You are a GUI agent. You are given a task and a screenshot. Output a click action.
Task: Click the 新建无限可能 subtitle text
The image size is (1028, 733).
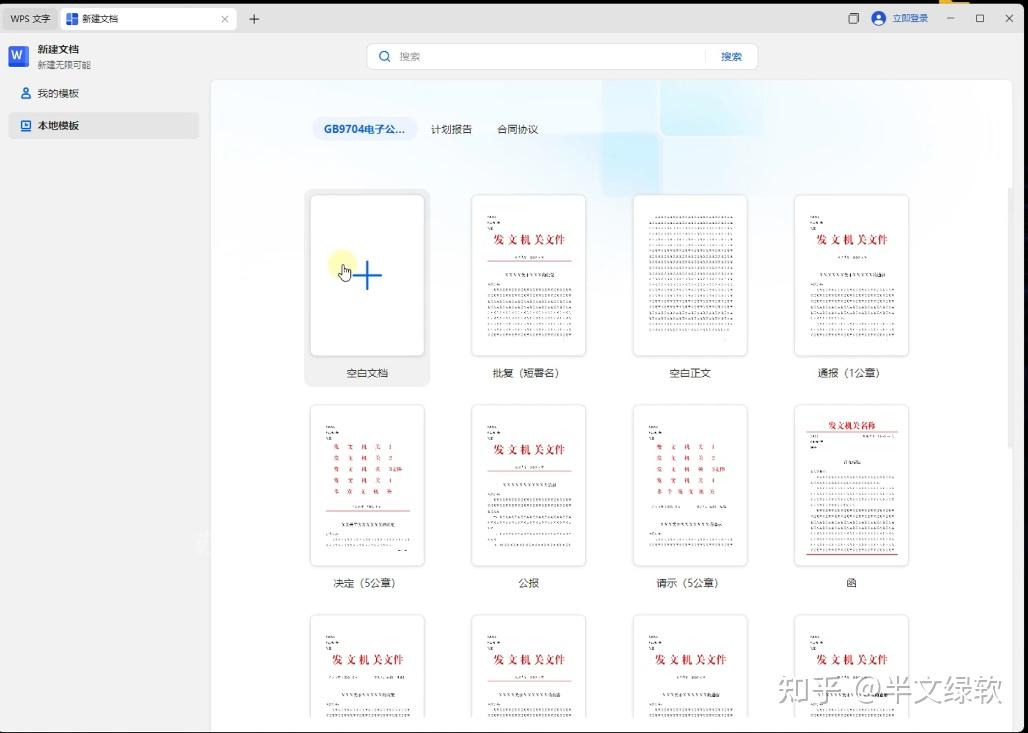point(64,65)
